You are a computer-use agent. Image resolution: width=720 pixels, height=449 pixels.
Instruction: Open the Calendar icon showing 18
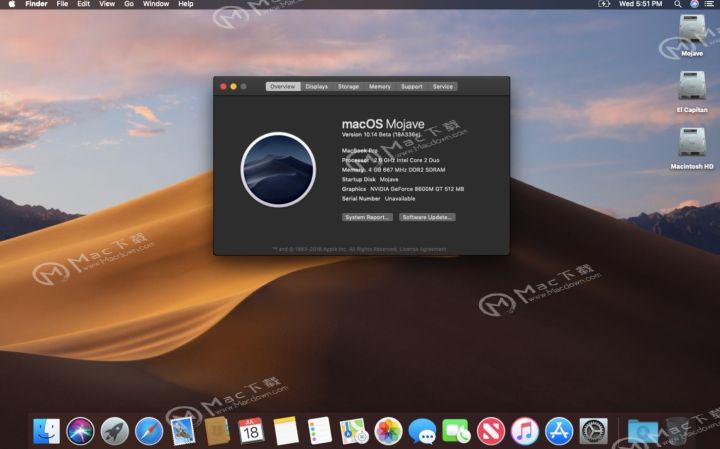(251, 431)
